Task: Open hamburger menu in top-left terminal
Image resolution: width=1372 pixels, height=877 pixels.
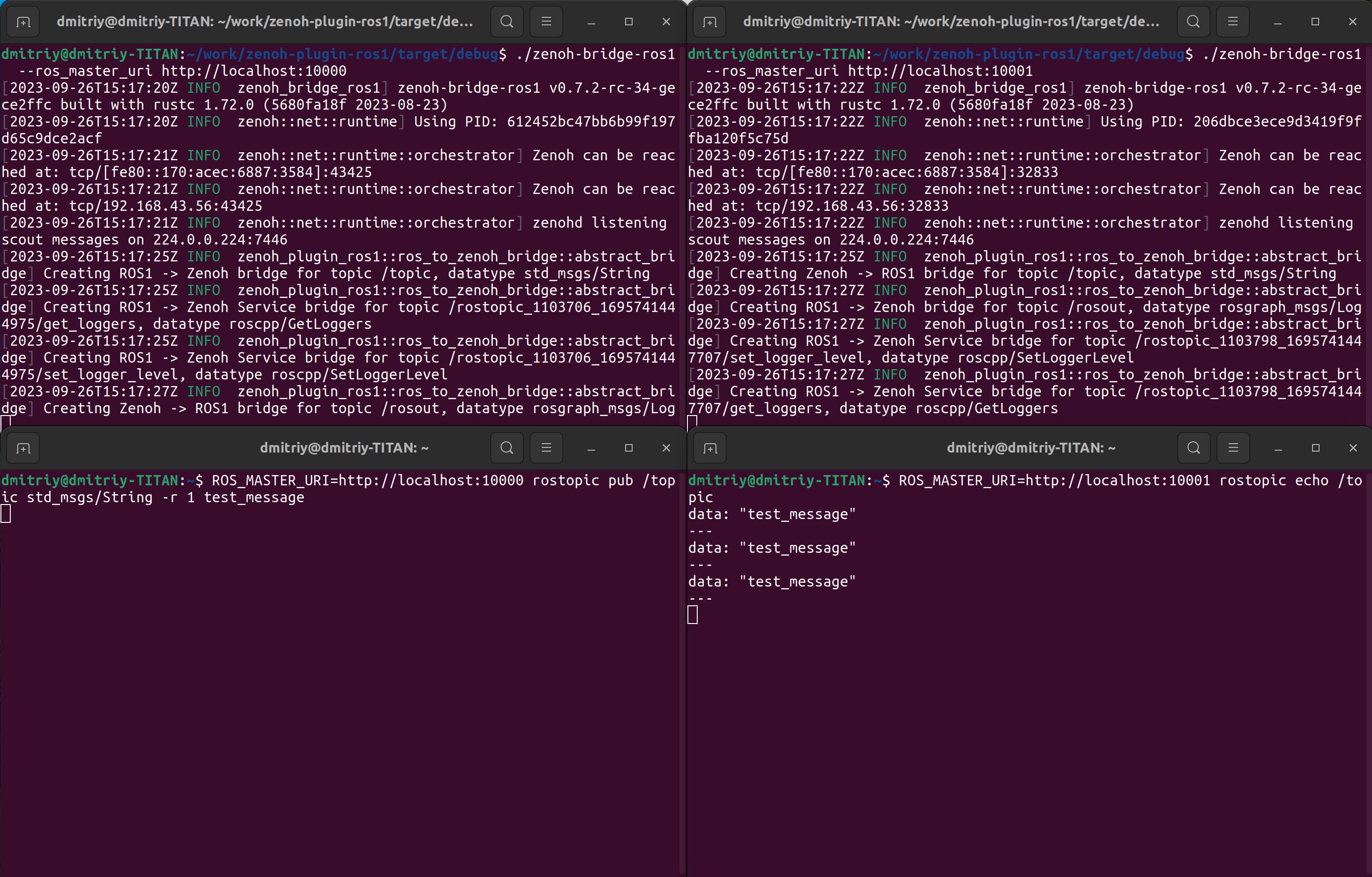Action: coord(546,22)
